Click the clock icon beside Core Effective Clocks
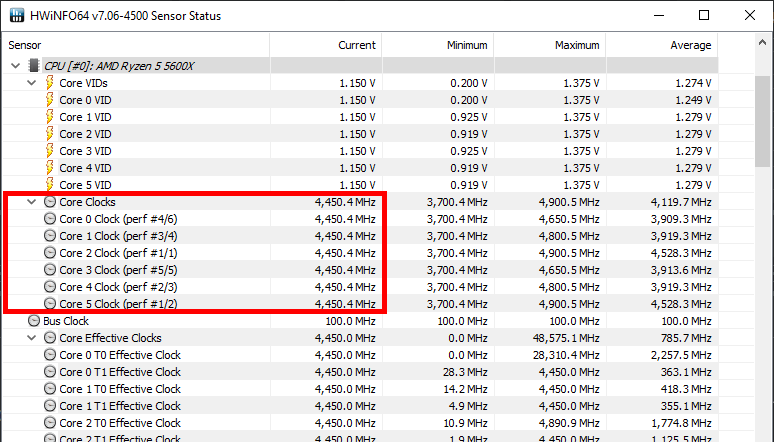Image resolution: width=774 pixels, height=442 pixels. 50,337
